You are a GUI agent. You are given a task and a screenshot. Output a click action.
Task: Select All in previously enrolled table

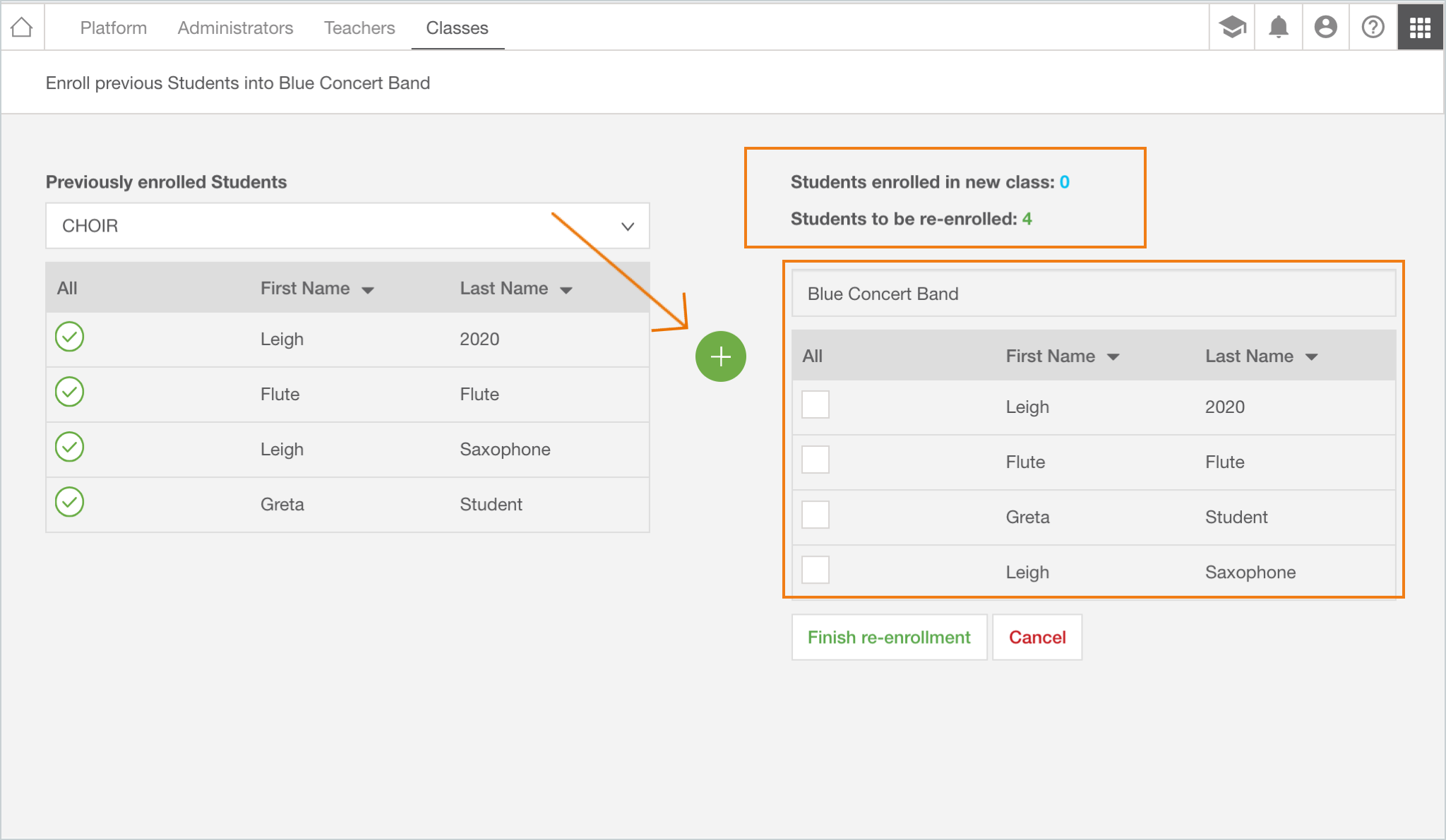(67, 289)
